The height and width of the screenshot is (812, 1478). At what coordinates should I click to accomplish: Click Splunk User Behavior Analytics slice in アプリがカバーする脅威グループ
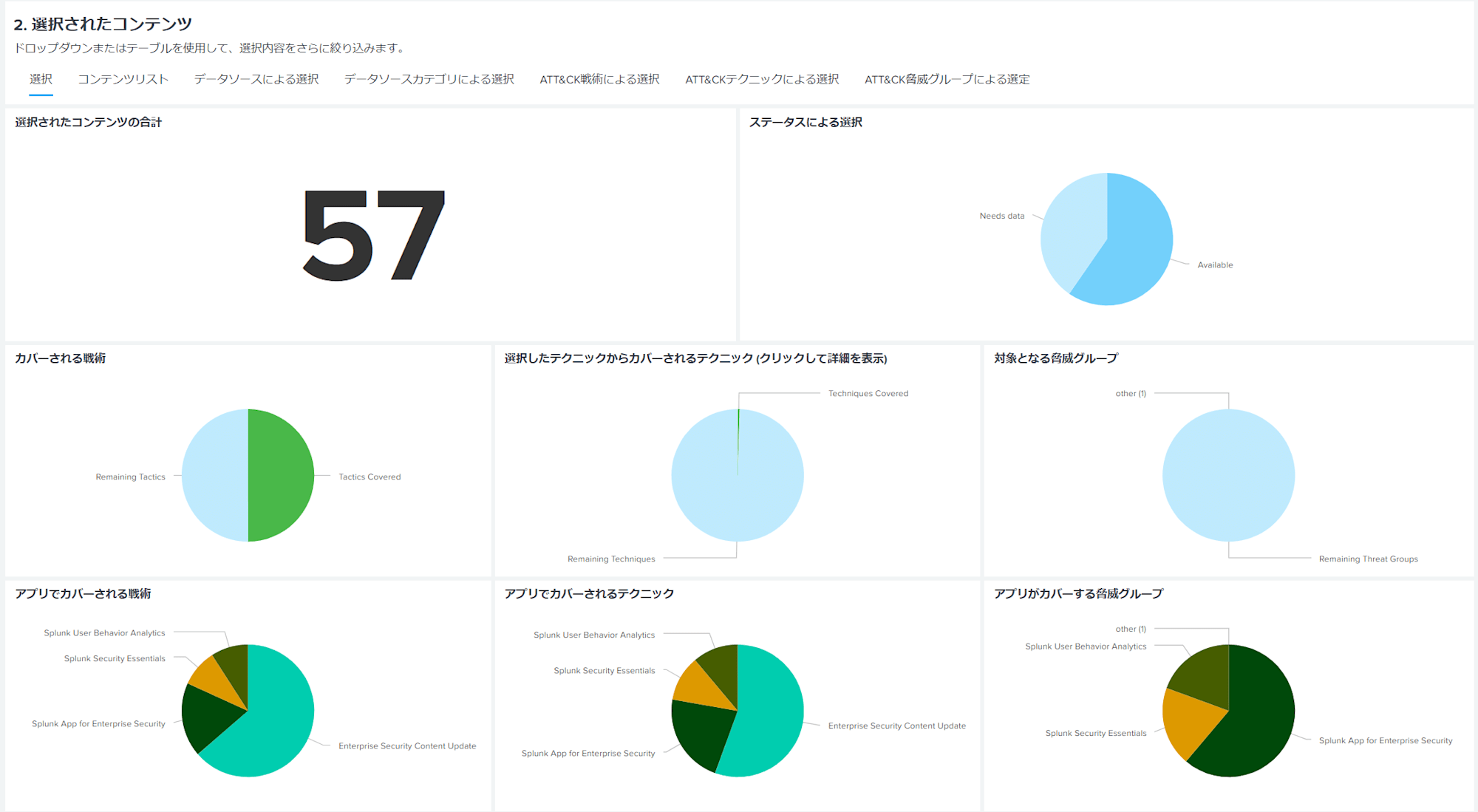tap(1205, 676)
